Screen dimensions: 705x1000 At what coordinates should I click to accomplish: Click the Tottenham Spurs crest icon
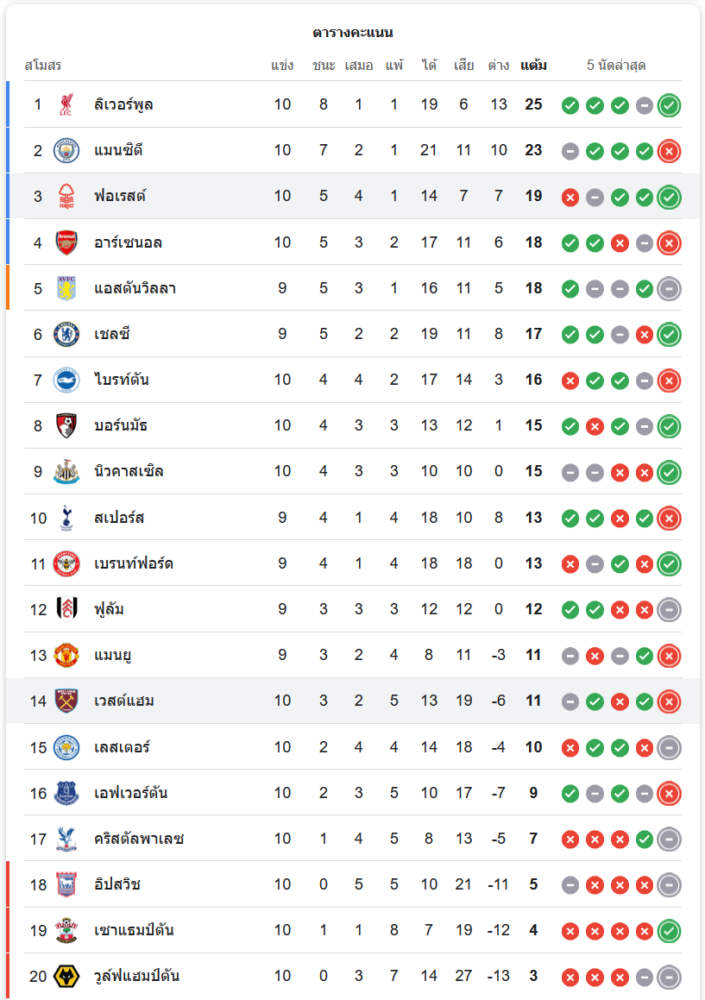click(x=66, y=517)
